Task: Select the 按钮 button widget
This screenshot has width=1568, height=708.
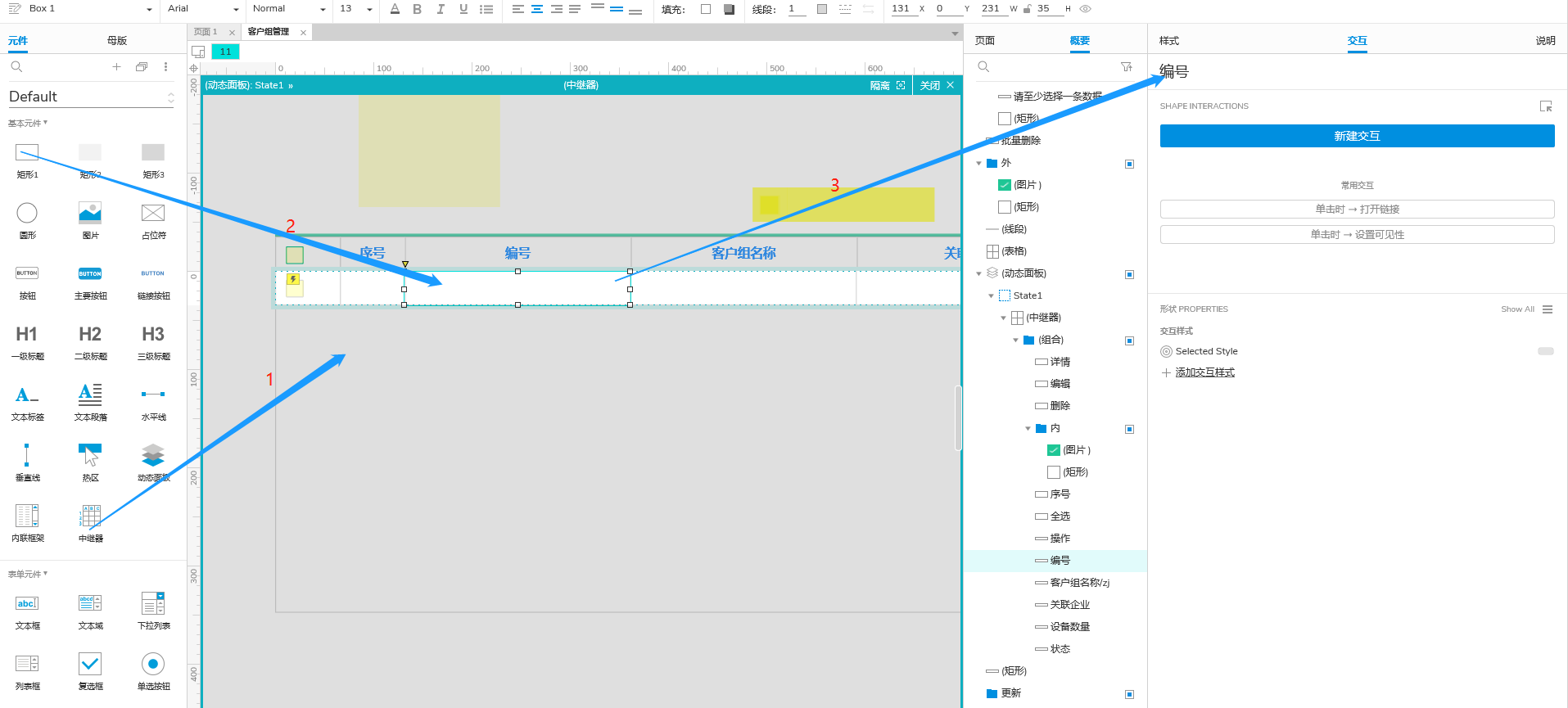Action: 27,282
